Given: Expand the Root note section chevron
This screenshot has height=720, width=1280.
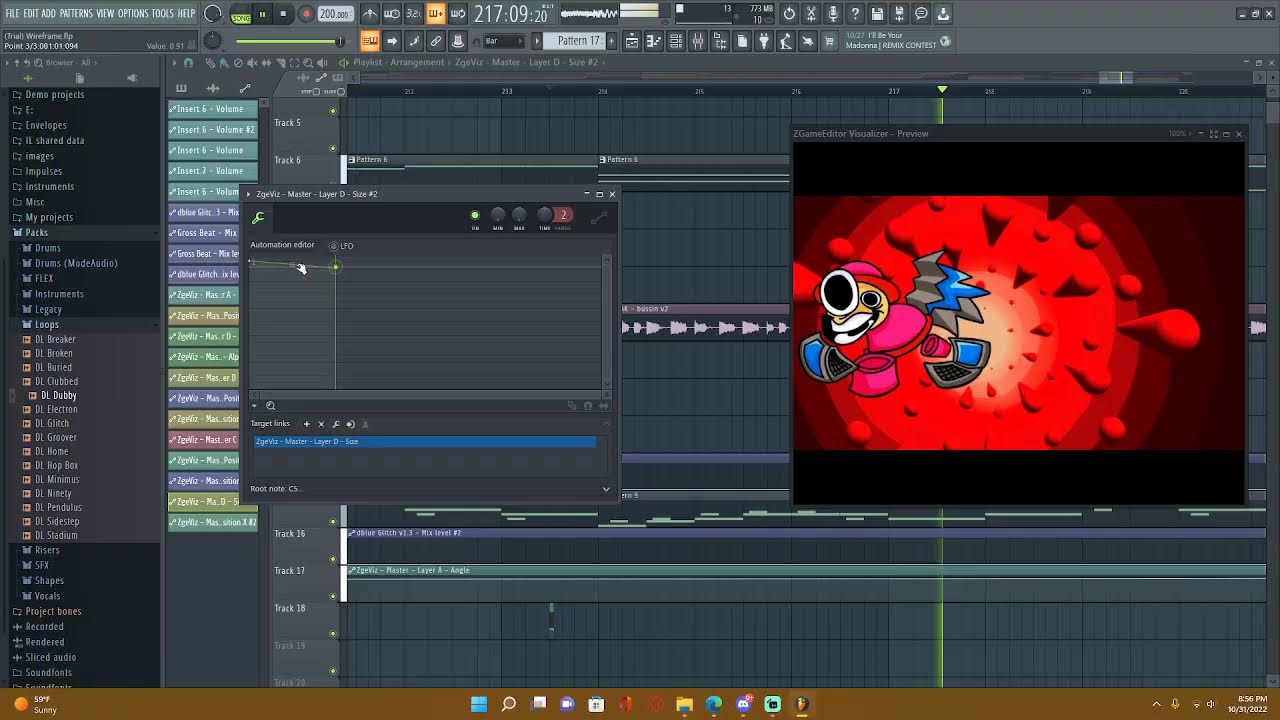Looking at the screenshot, I should click(605, 489).
